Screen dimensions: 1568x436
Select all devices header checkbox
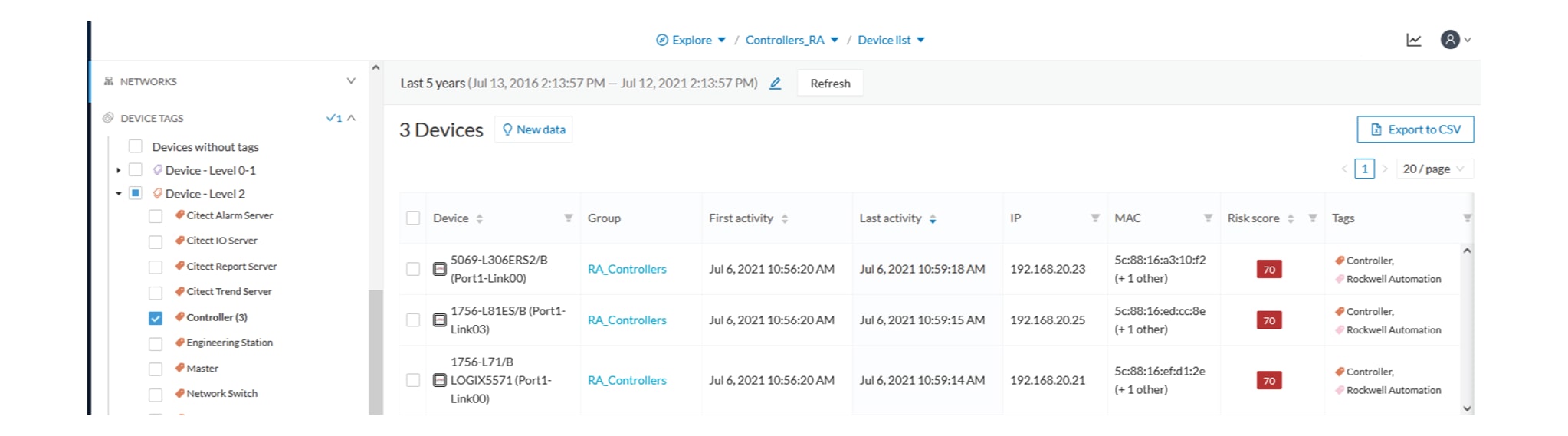click(413, 218)
